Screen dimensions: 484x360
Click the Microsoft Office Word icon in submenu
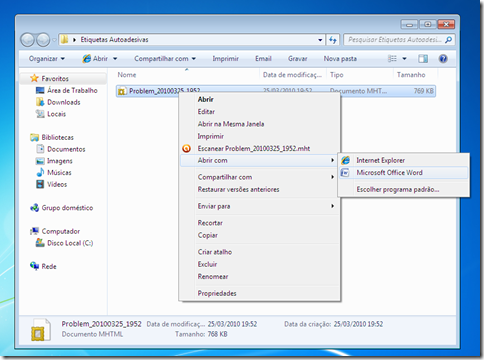pyautogui.click(x=345, y=173)
